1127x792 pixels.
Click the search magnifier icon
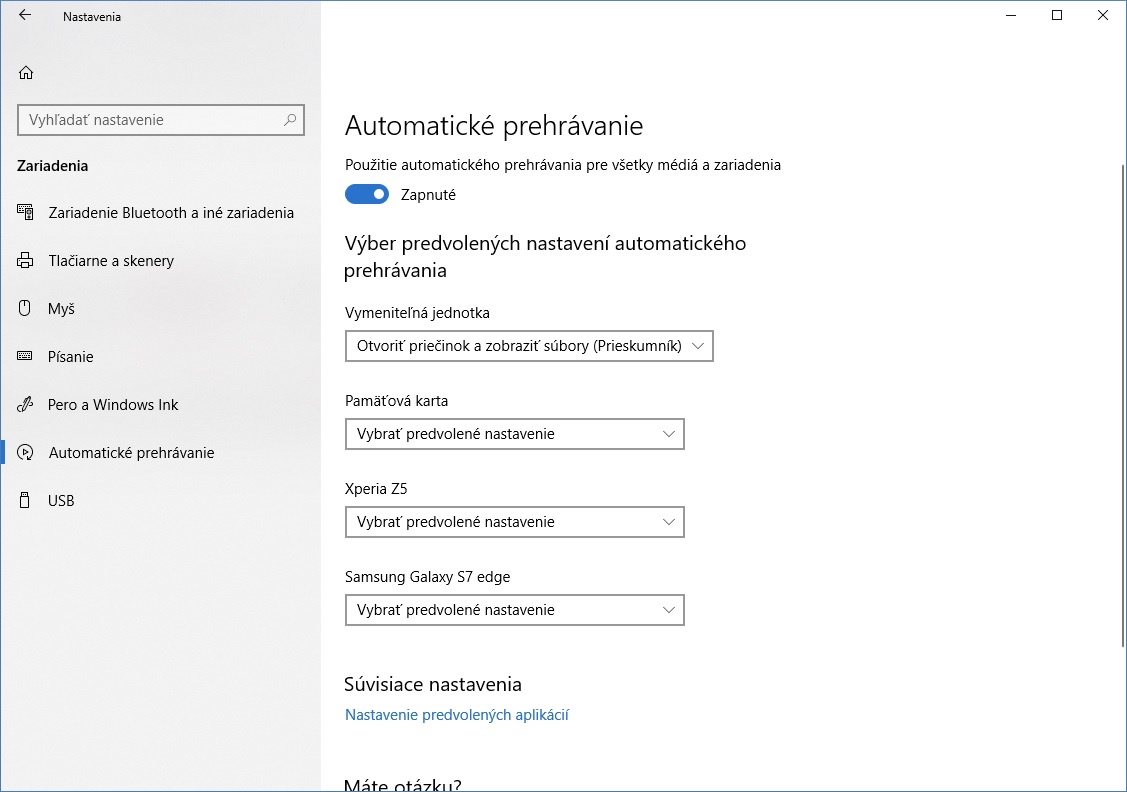click(x=290, y=120)
